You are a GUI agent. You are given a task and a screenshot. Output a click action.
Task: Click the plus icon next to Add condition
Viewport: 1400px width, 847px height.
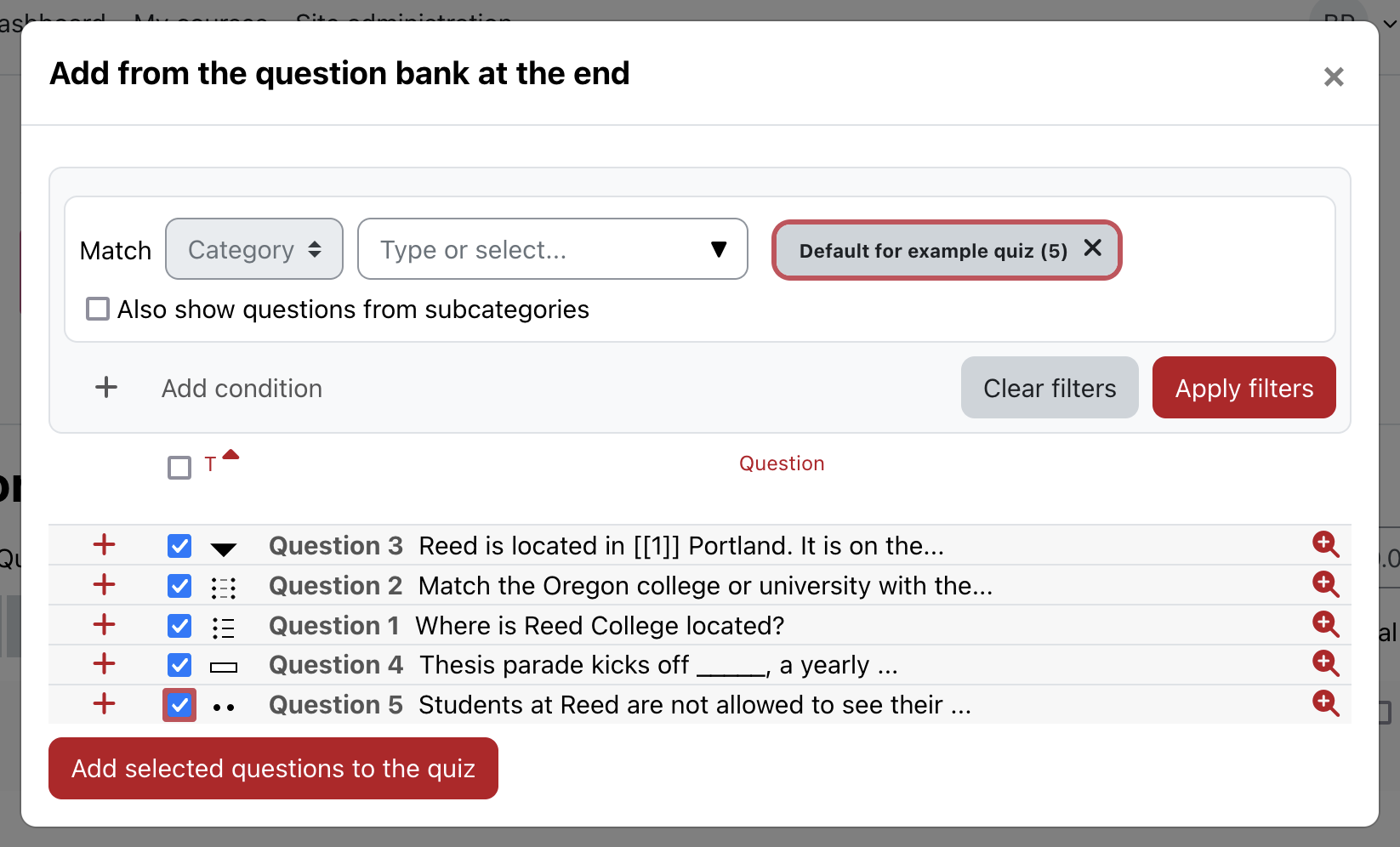pos(106,388)
